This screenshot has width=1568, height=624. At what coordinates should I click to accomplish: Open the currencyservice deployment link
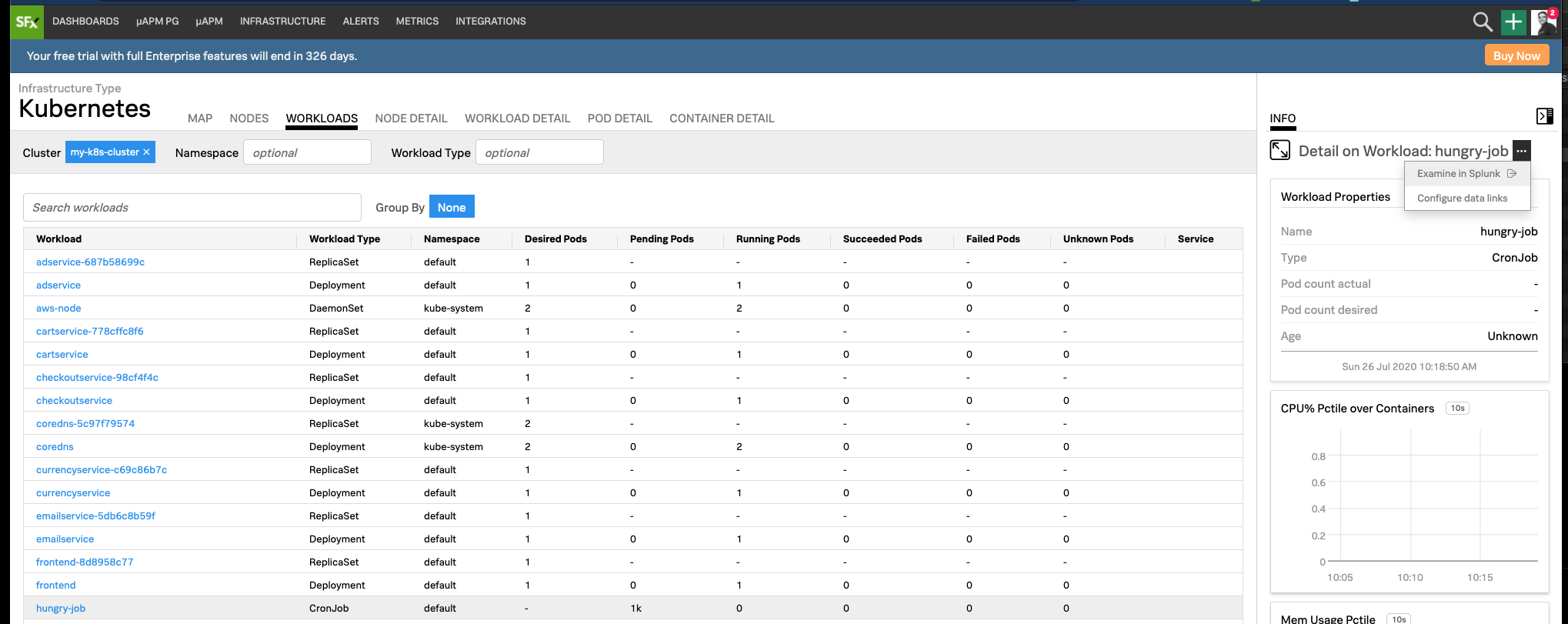pyautogui.click(x=73, y=492)
